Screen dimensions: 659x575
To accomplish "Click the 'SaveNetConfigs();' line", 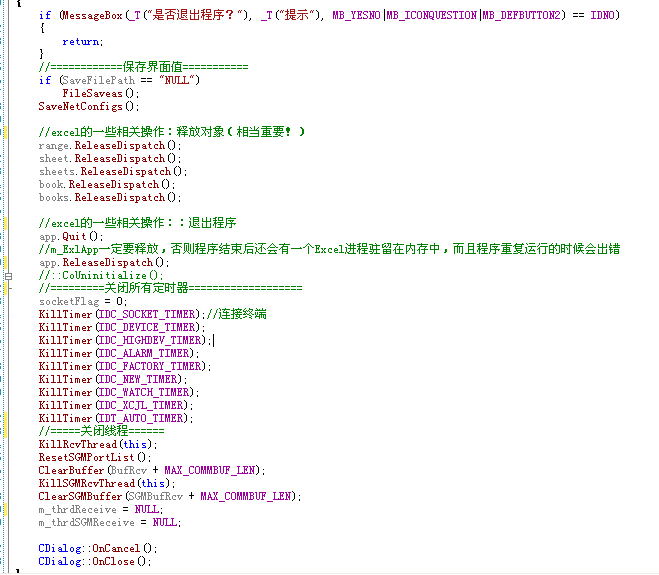I will 89,106.
